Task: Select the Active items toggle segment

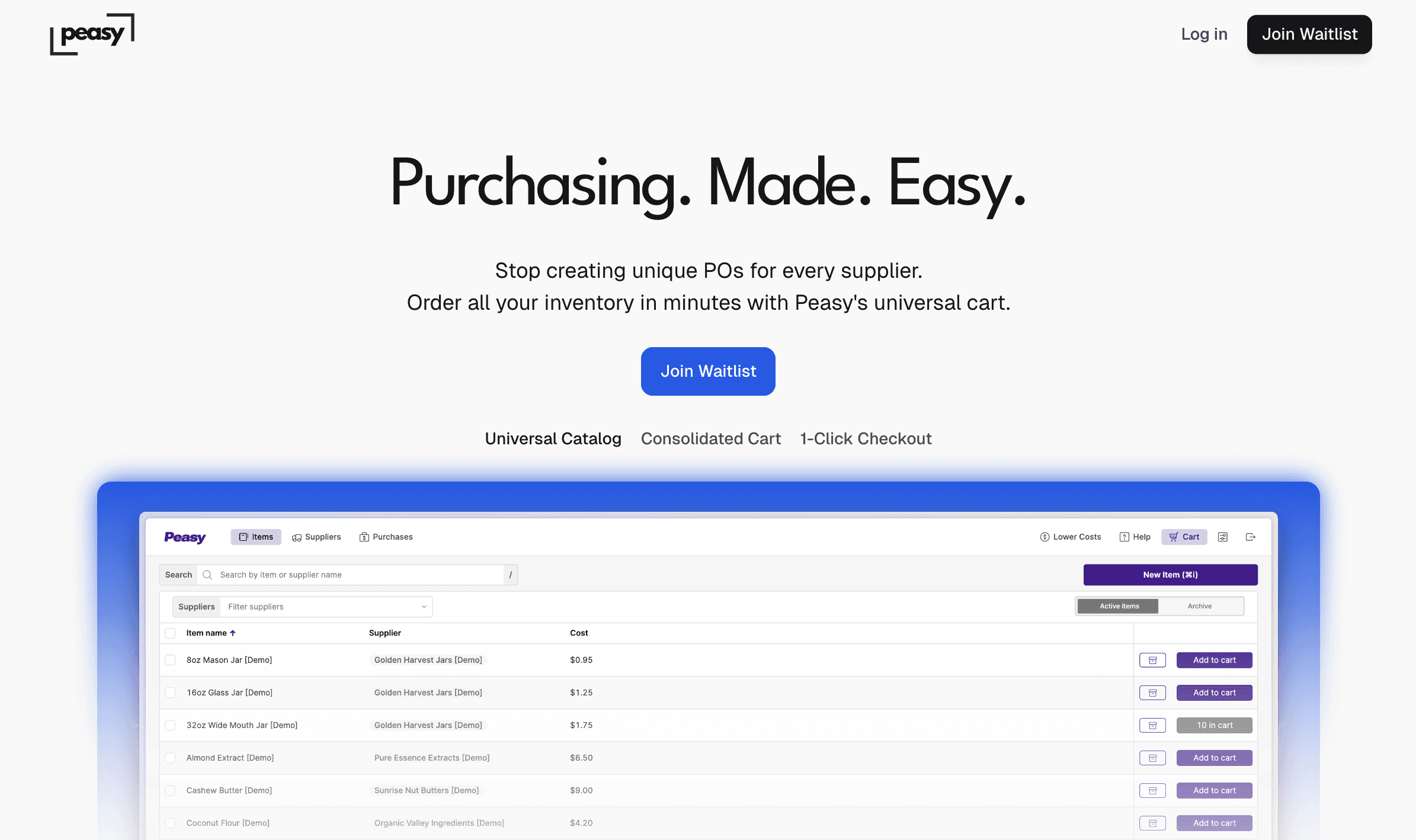Action: [x=1118, y=606]
